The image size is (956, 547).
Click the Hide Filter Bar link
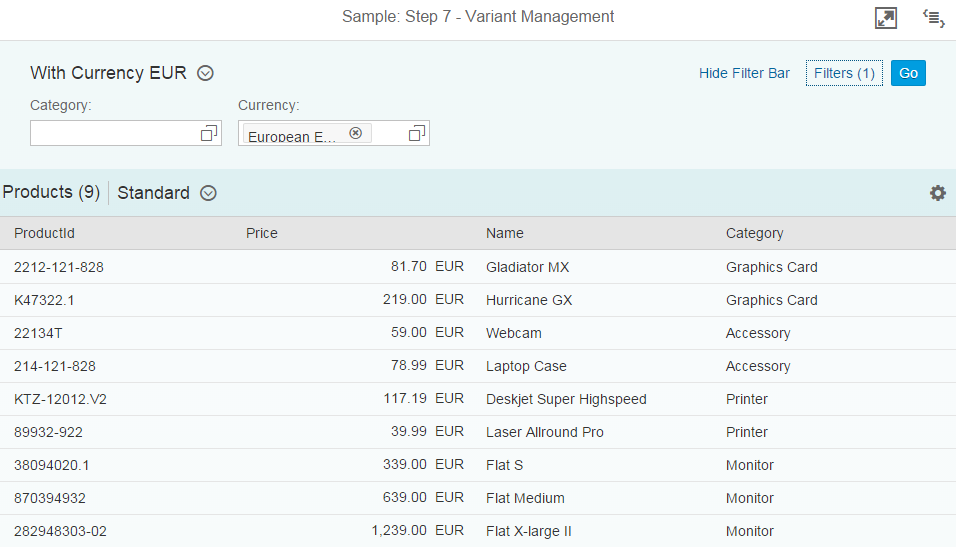744,73
